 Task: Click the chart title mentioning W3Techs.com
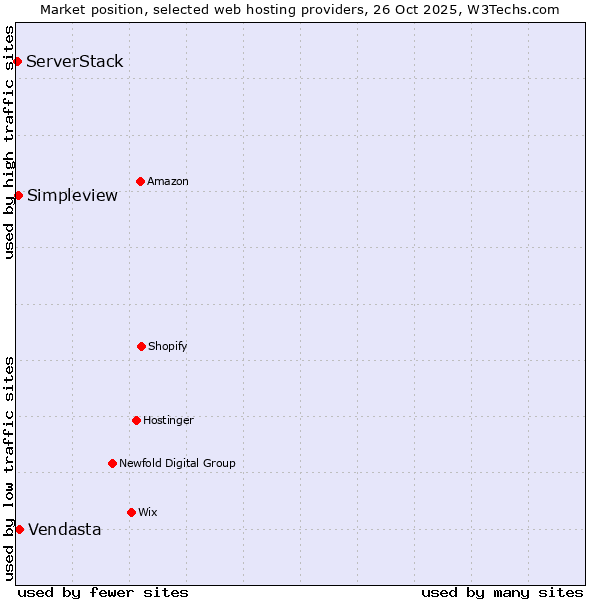click(300, 9)
